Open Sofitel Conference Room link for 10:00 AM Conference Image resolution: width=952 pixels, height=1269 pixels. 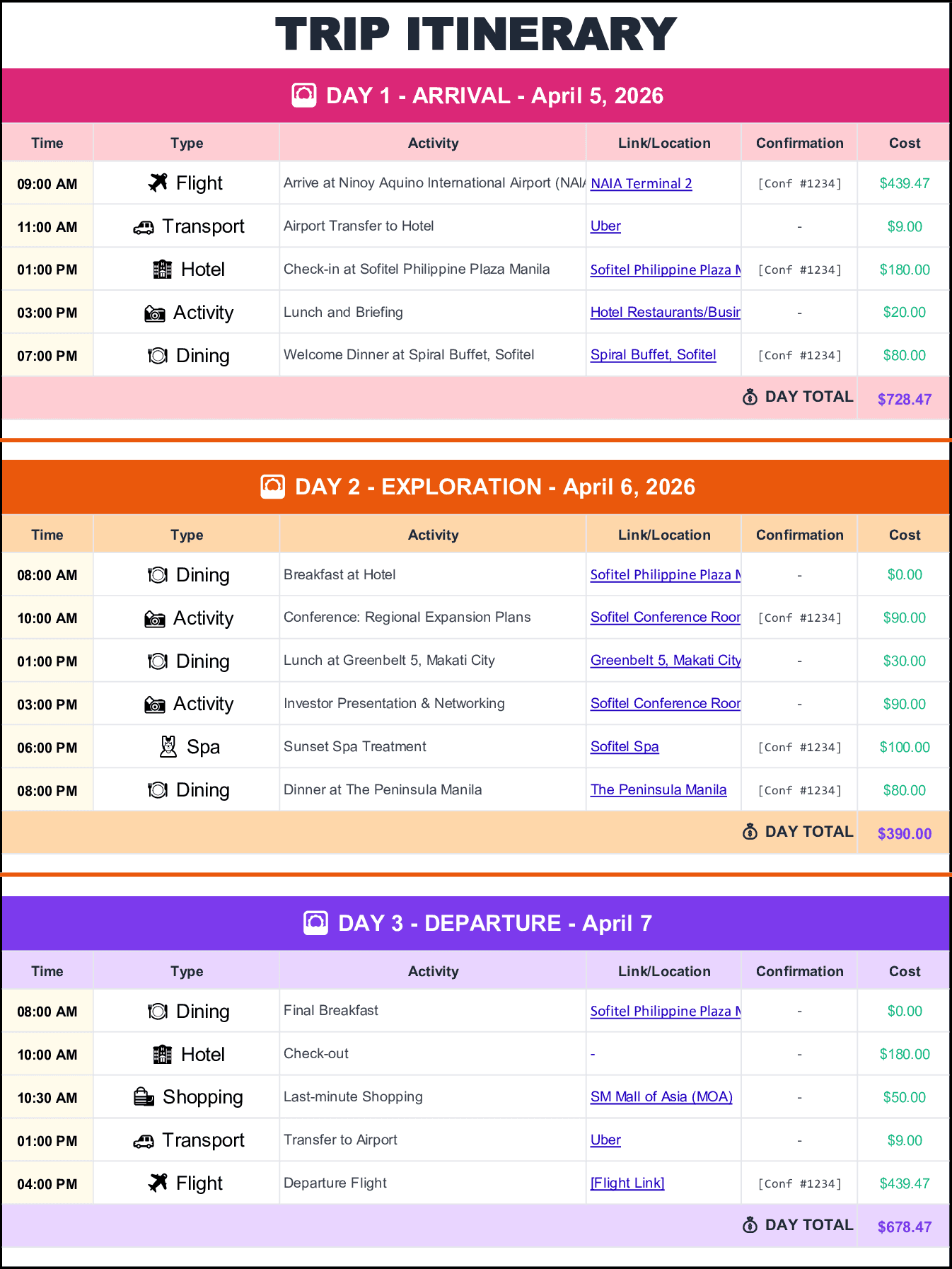[x=666, y=617]
